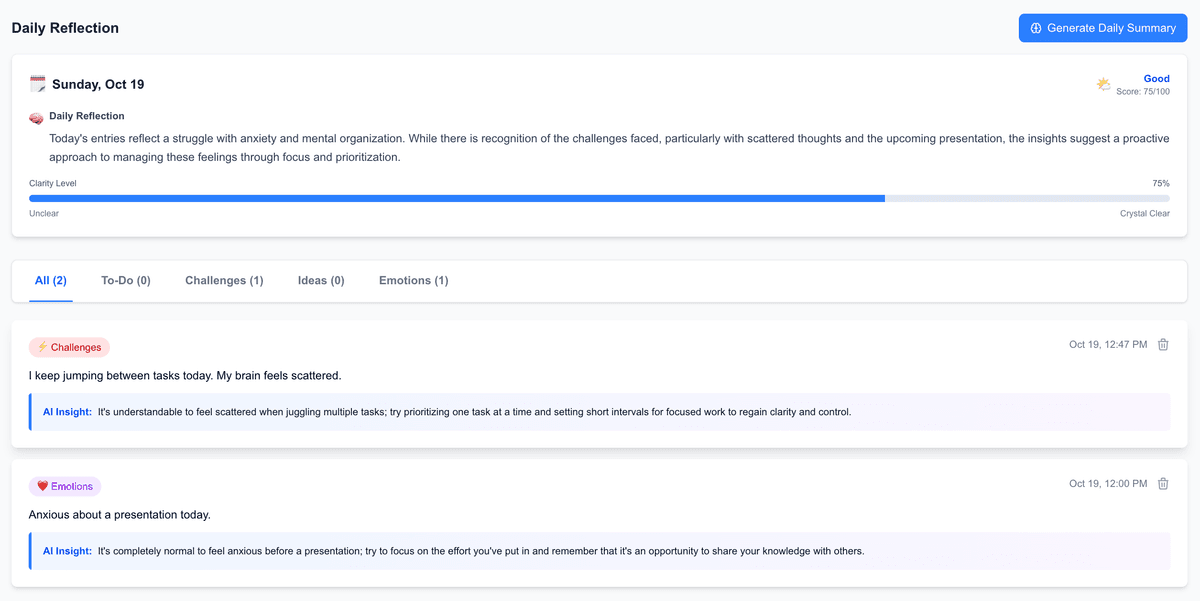
Task: Click the AI Insight box about presentation anxiety
Action: tap(600, 551)
